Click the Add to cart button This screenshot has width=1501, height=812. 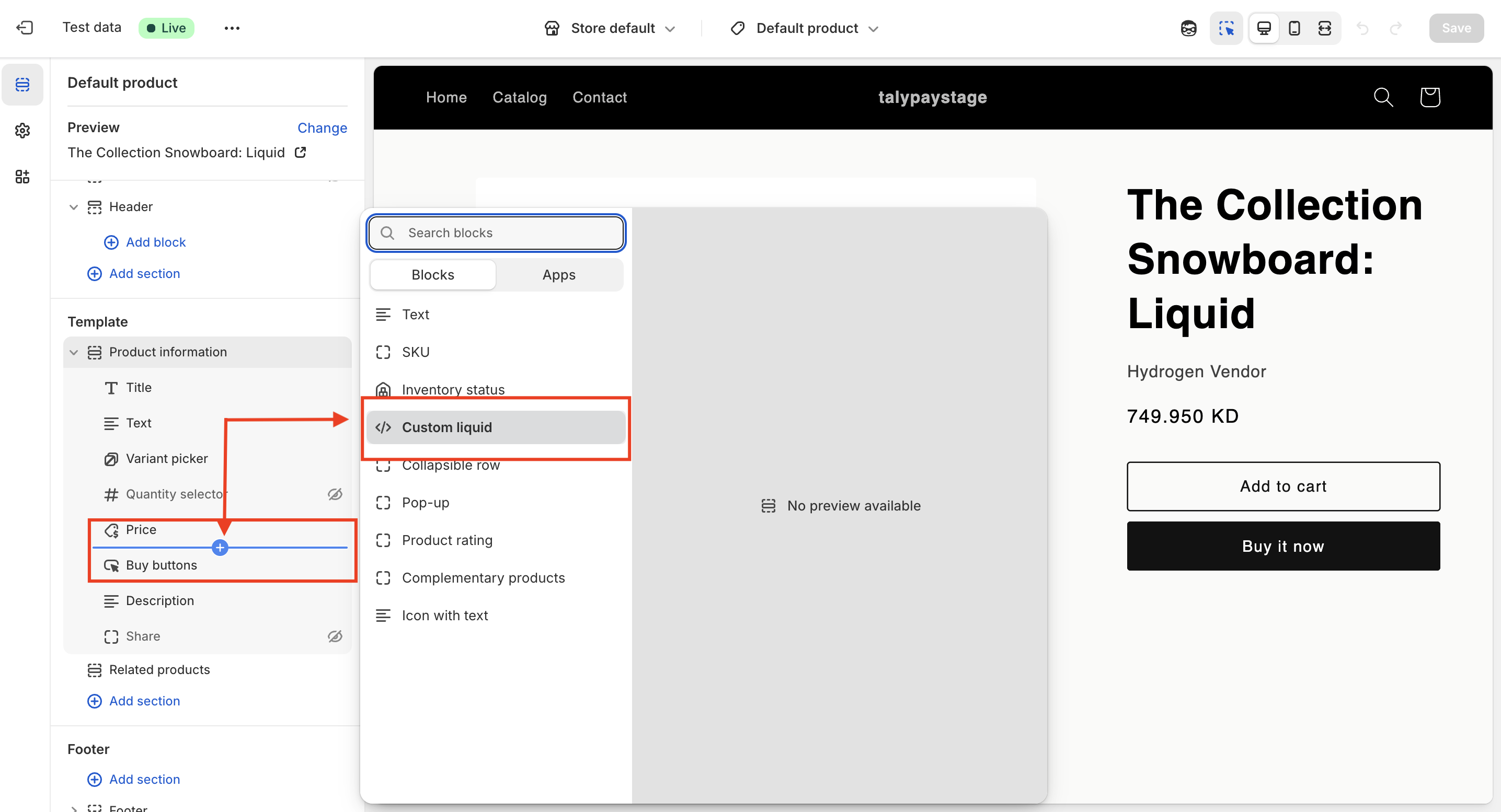click(x=1282, y=486)
